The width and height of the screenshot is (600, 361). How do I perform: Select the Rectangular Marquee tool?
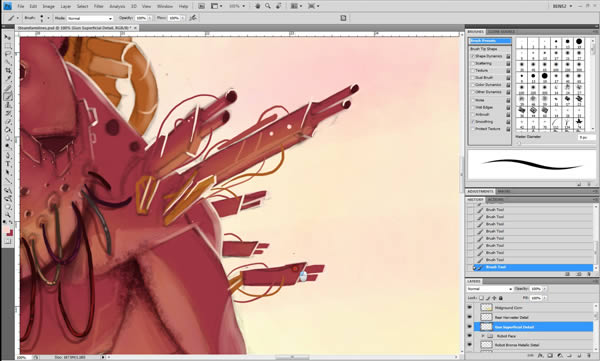[8, 46]
